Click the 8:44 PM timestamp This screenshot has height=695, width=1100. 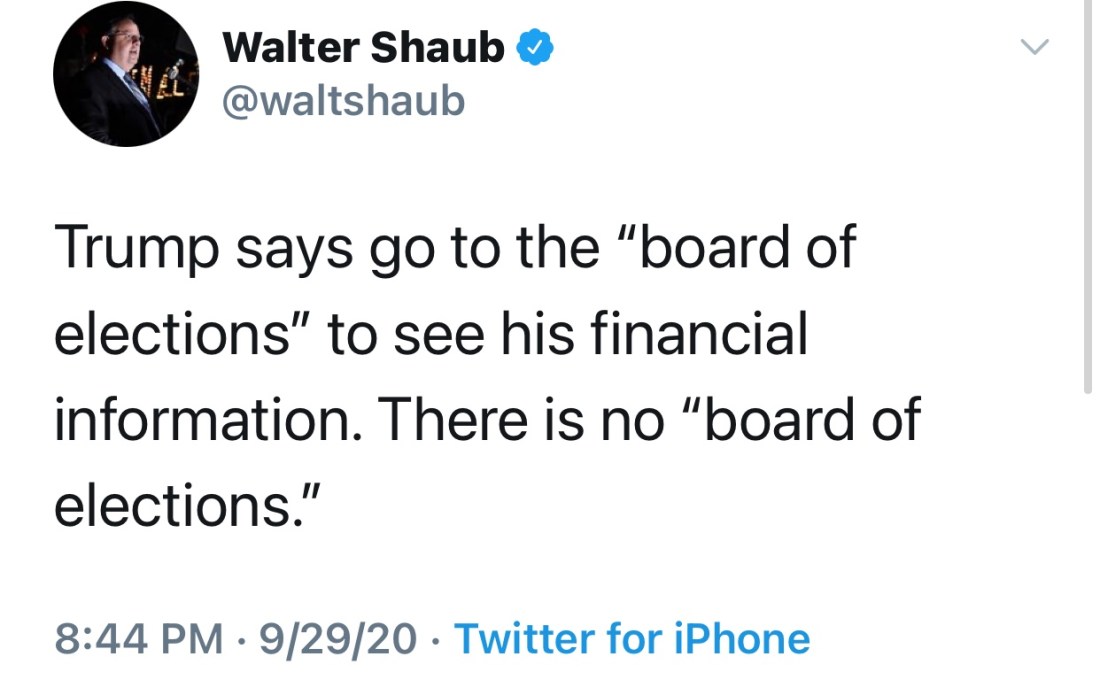[138, 638]
